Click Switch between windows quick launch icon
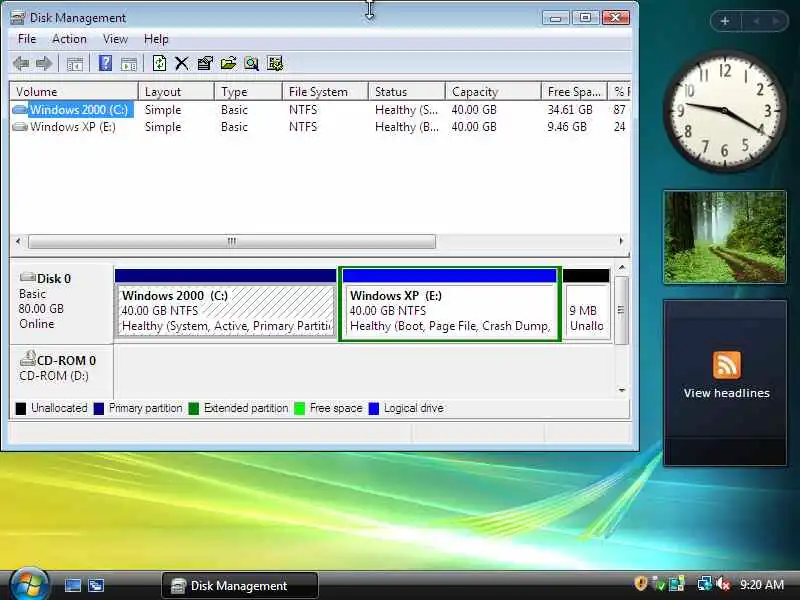800x600 pixels. point(96,585)
